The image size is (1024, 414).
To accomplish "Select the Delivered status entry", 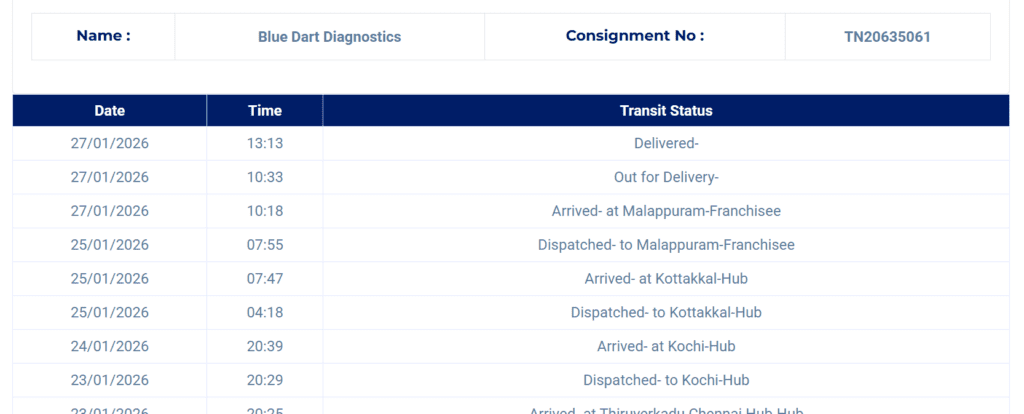I will pos(666,143).
